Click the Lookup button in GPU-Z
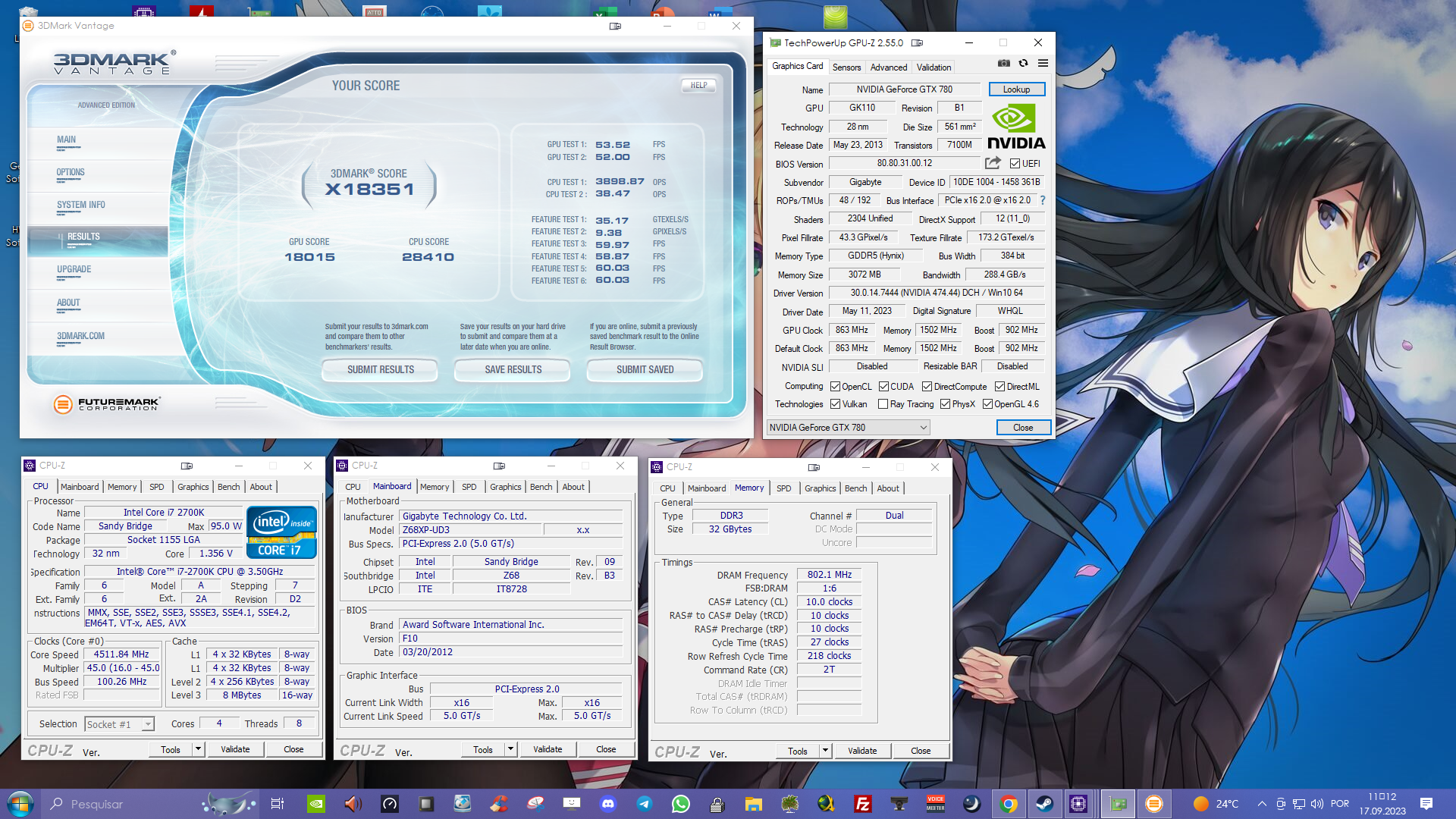 1016,89
